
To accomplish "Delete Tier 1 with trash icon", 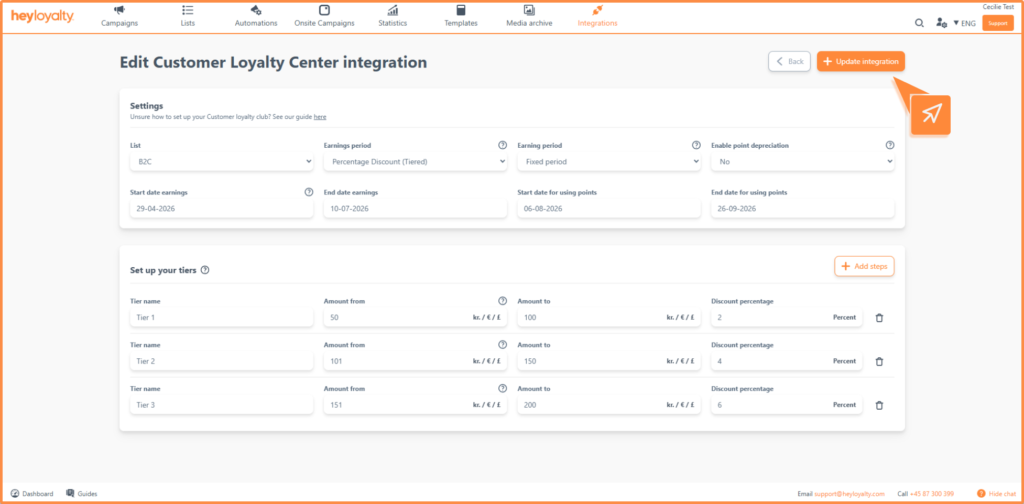I will tap(879, 318).
